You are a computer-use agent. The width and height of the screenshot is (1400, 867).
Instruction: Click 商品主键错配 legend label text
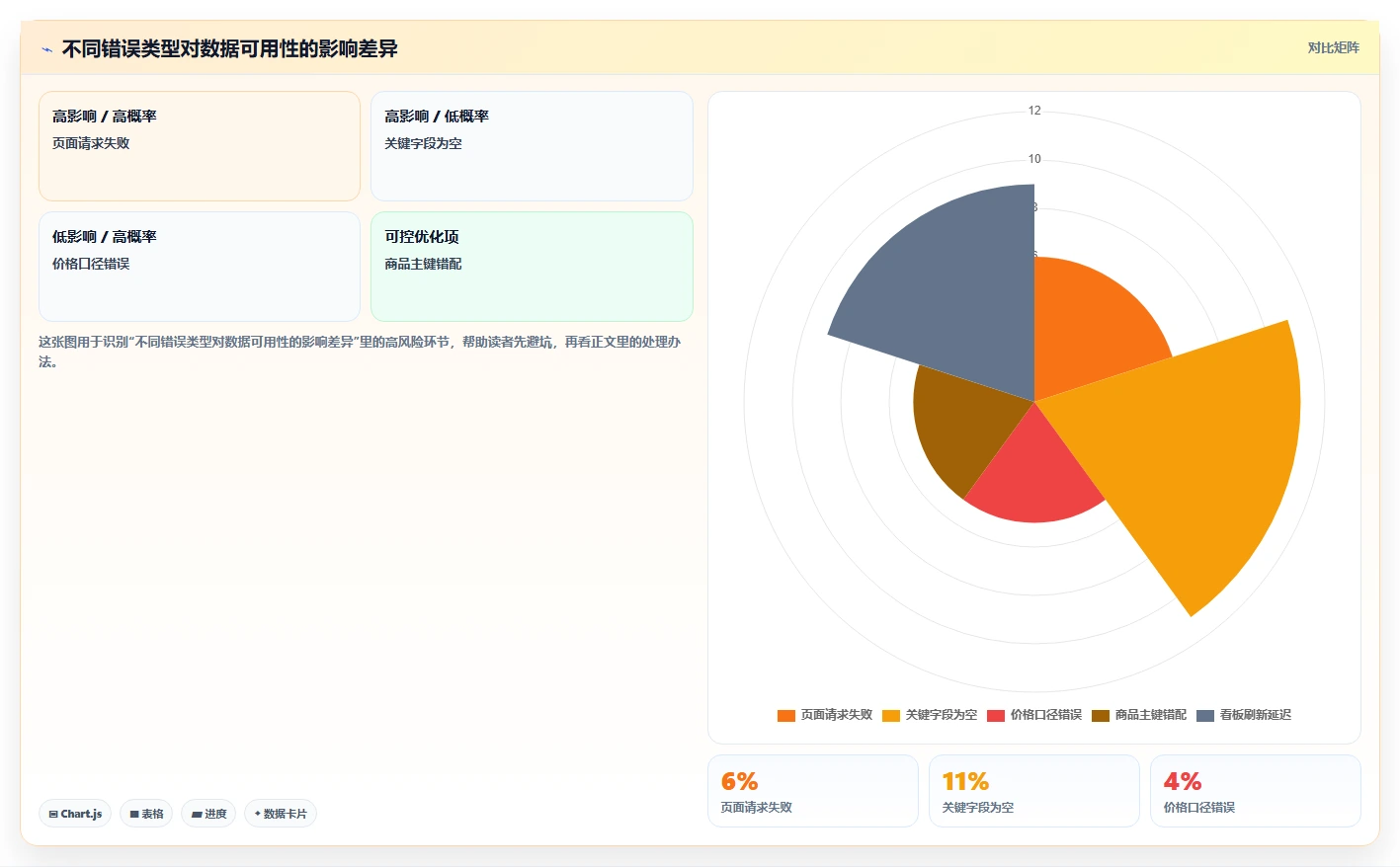pos(1151,715)
